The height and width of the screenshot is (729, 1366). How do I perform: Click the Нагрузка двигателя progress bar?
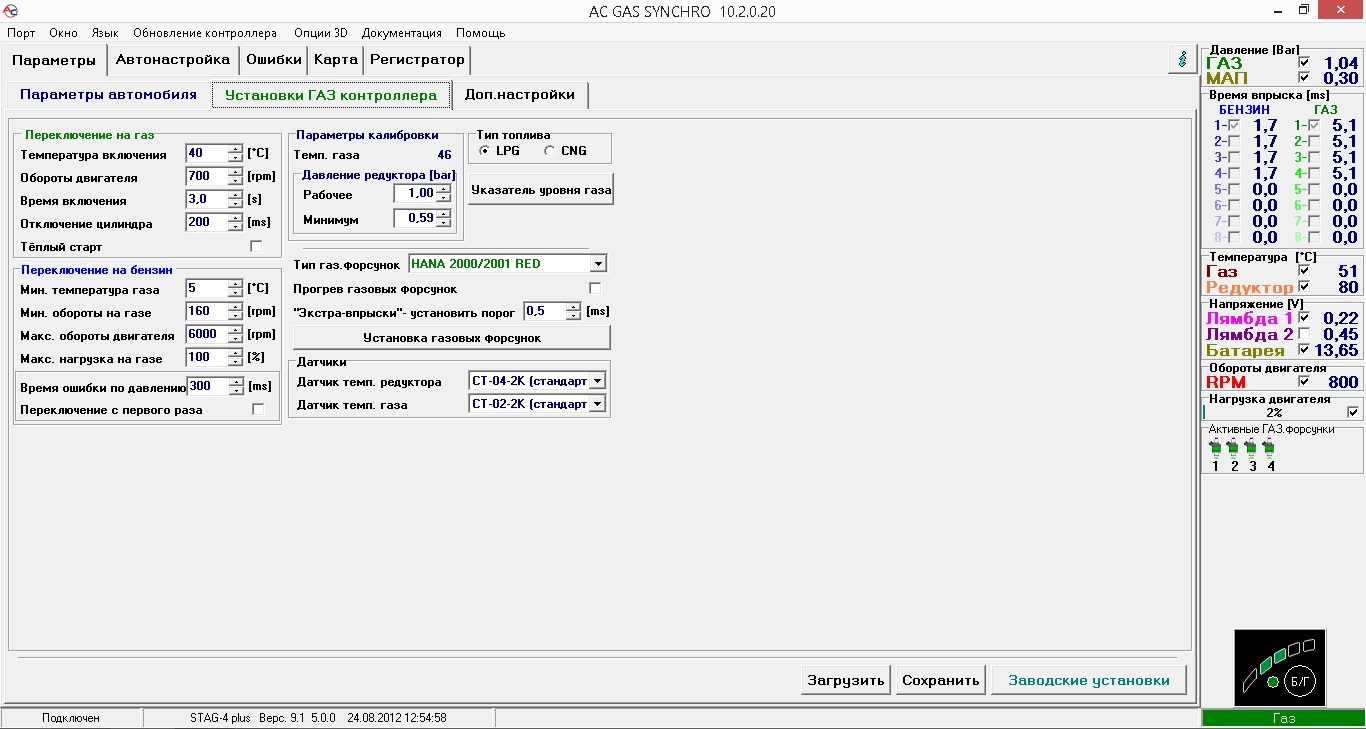pyautogui.click(x=1273, y=412)
